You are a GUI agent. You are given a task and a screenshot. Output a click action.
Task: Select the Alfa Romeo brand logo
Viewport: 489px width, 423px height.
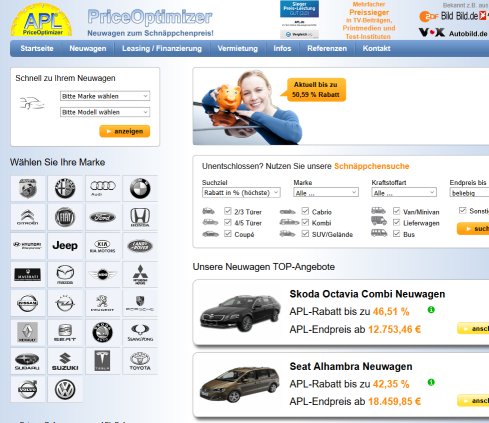65,189
